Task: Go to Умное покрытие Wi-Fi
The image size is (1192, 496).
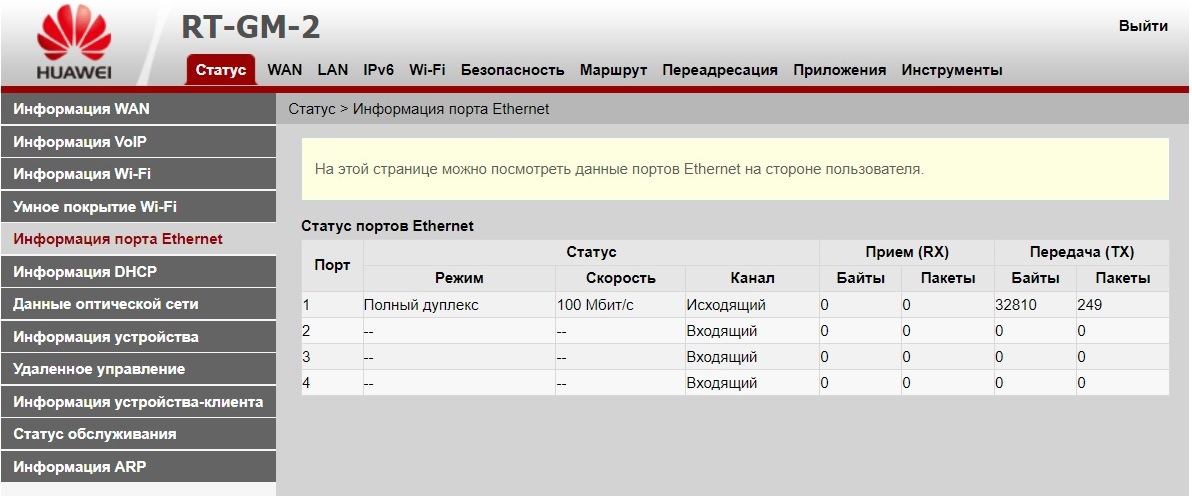Action: point(94,207)
